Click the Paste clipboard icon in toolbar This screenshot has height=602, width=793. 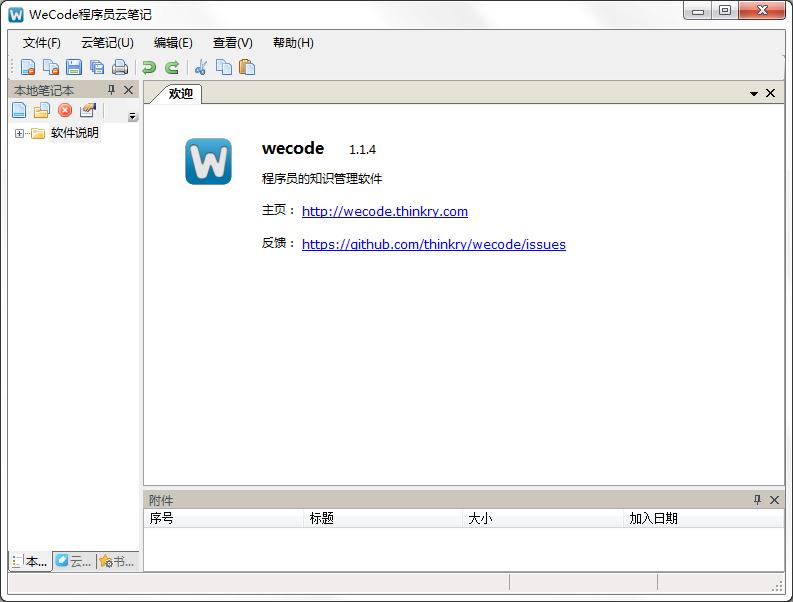click(x=247, y=68)
